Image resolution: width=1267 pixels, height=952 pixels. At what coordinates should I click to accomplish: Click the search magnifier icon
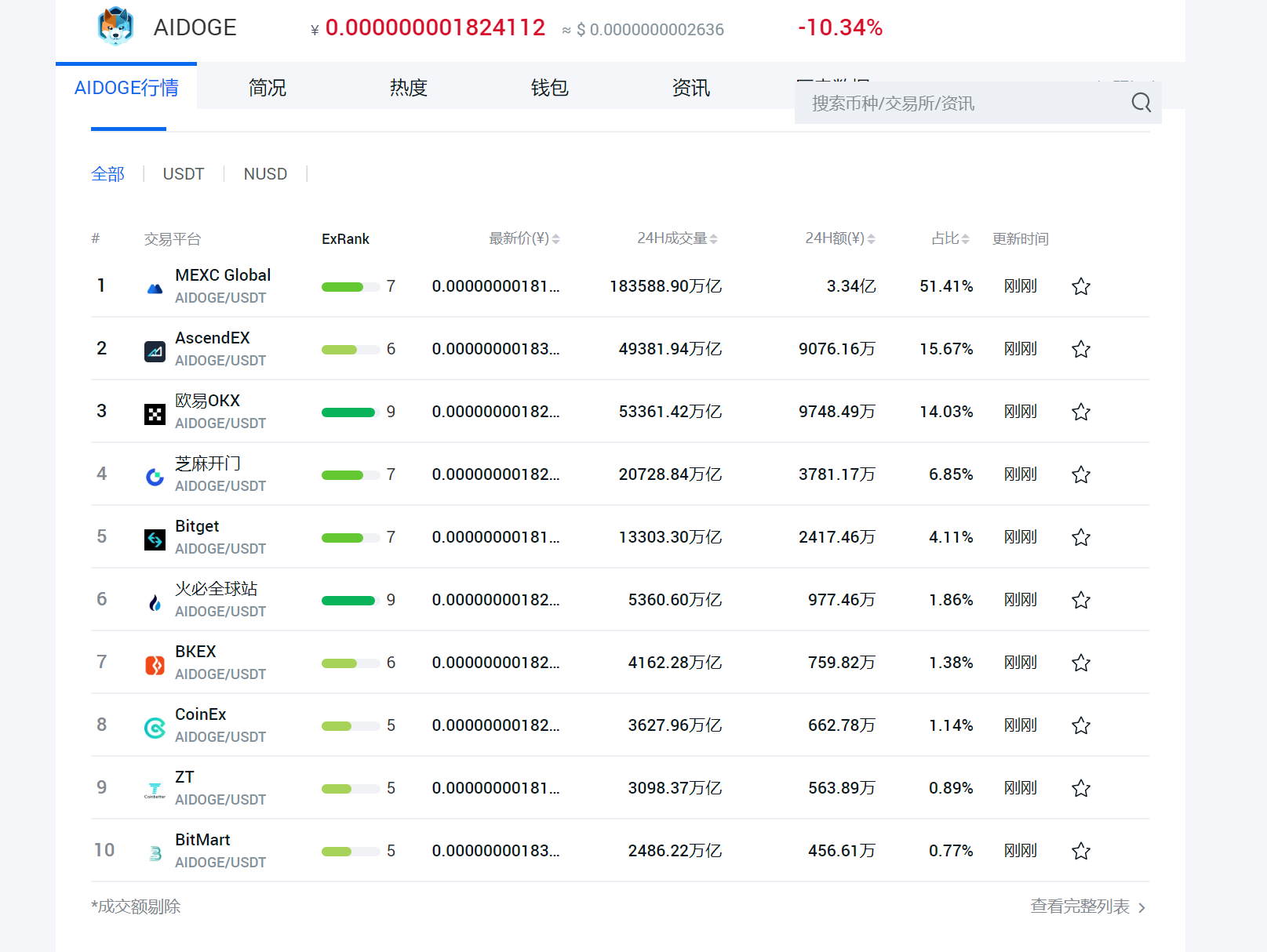[1141, 103]
